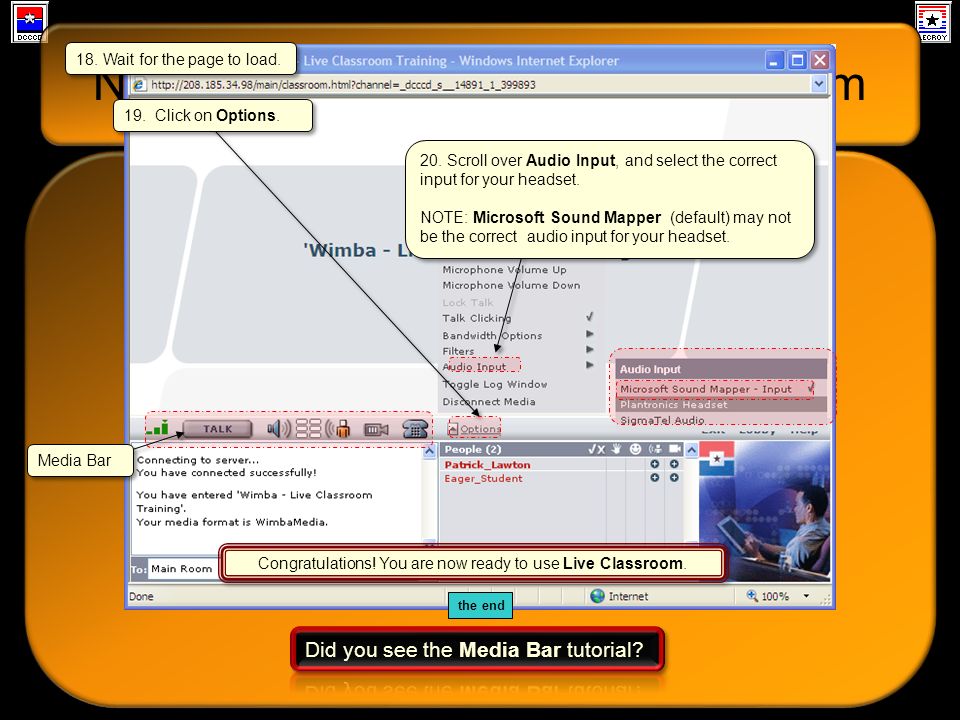Viewport: 960px width, 720px height.
Task: Click the smiley face icon in People header
Action: point(636,449)
